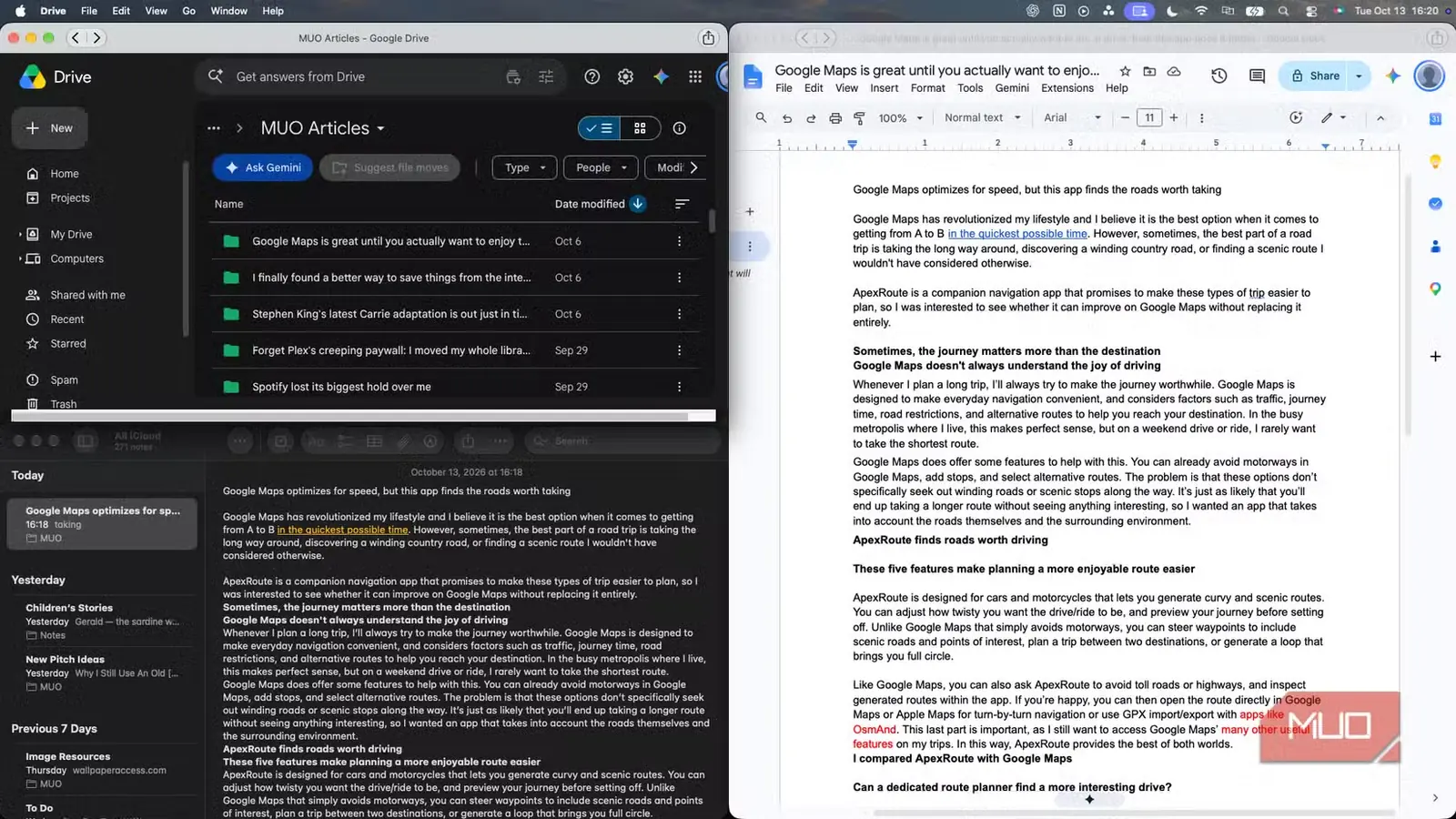This screenshot has height=819, width=1456.
Task: Open Drive settings gear icon
Action: point(625,77)
